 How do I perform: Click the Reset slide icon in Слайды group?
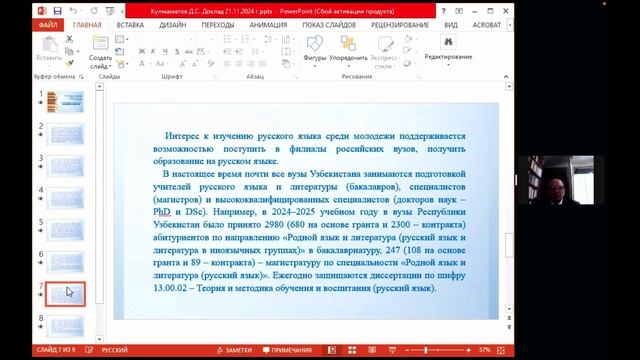click(x=120, y=51)
